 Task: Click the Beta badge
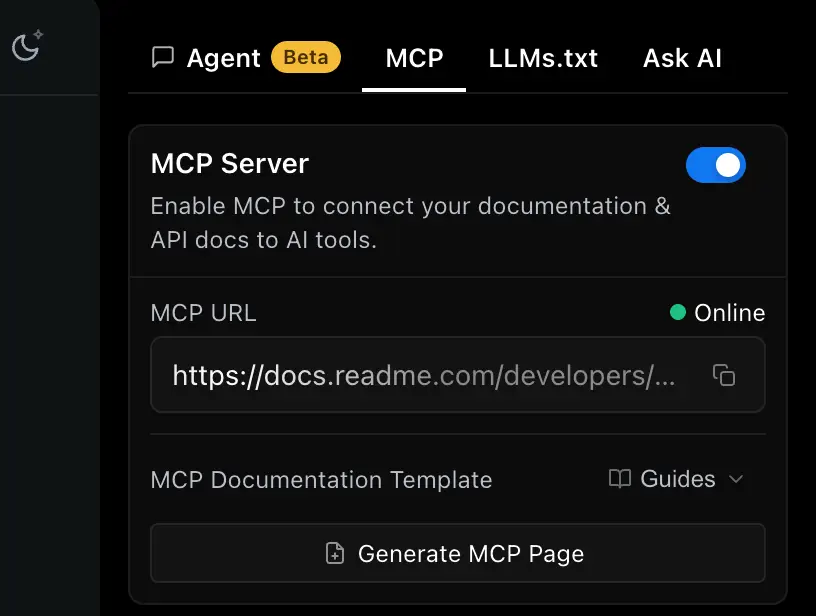tap(306, 57)
